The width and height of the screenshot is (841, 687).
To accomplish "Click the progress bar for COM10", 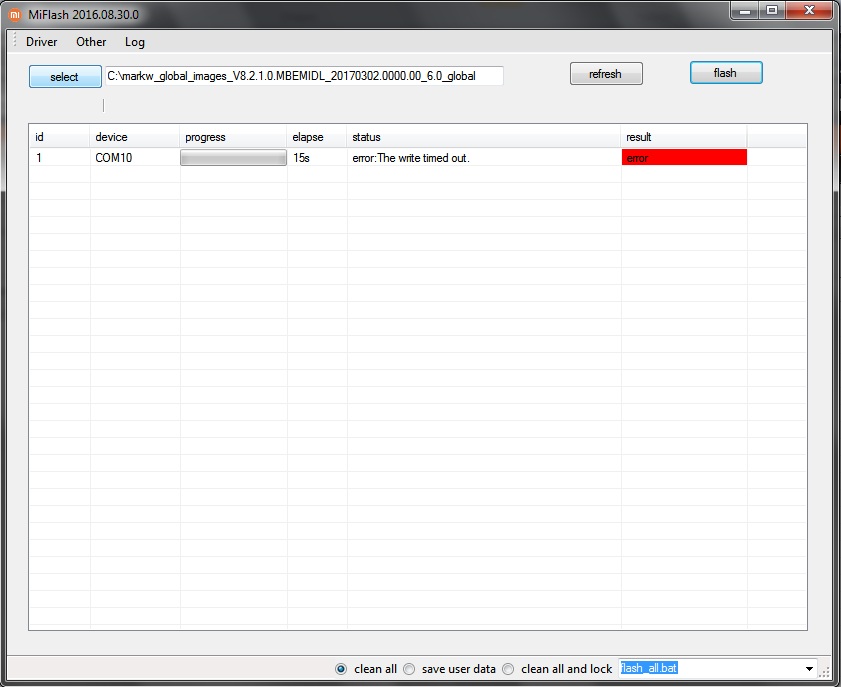I will click(x=233, y=158).
